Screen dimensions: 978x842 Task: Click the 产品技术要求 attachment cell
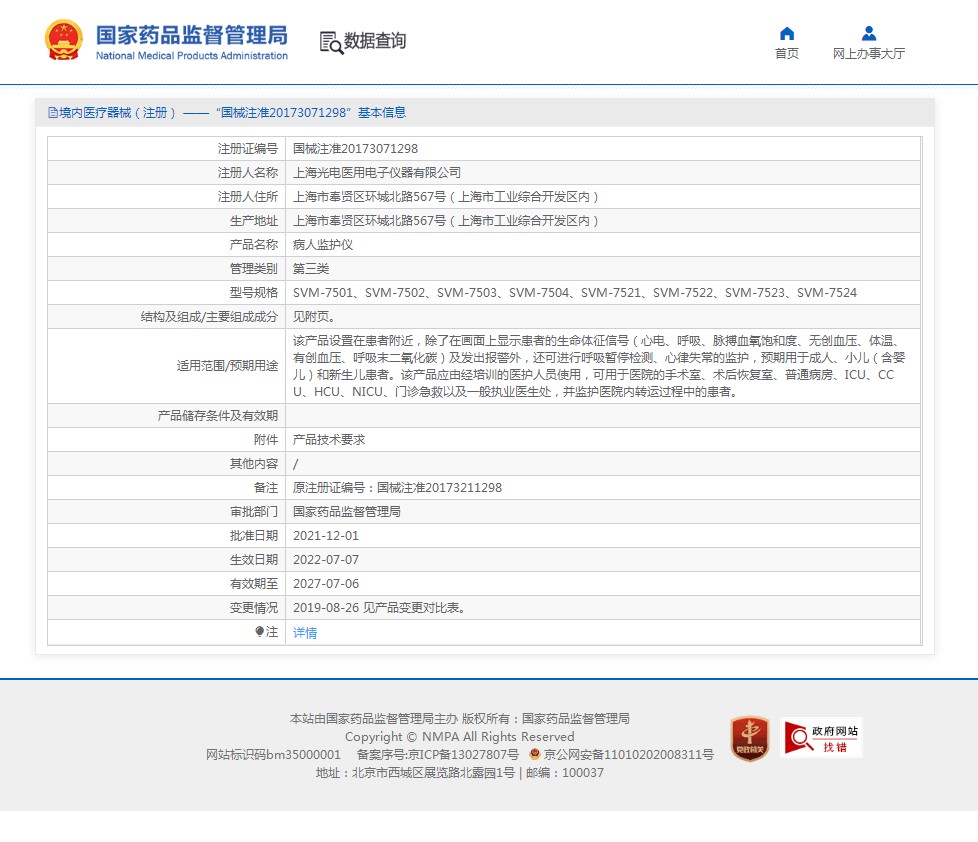tap(328, 439)
